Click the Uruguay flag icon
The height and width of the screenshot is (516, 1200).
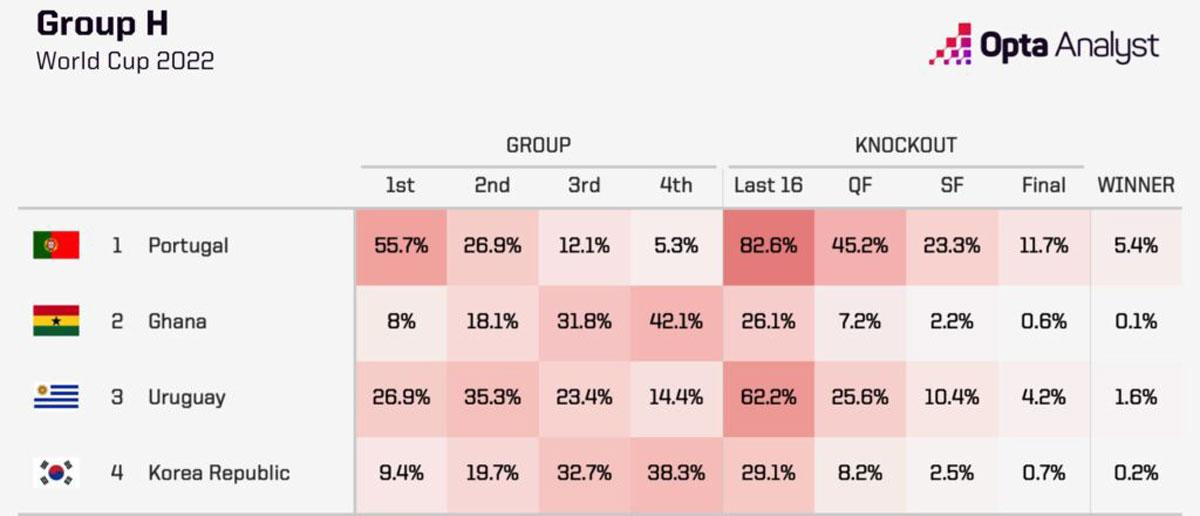[x=55, y=397]
